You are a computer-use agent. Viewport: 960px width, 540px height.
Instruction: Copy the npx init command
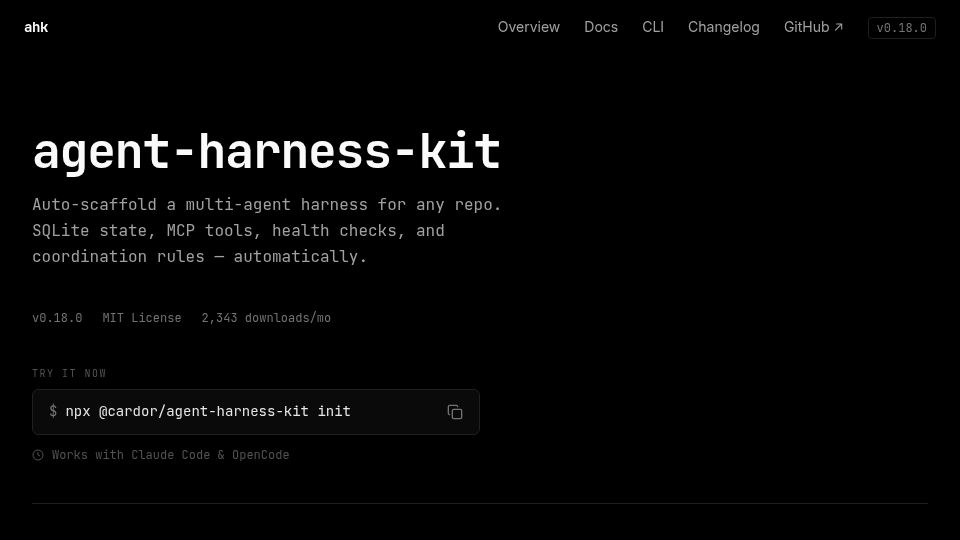pyautogui.click(x=454, y=412)
